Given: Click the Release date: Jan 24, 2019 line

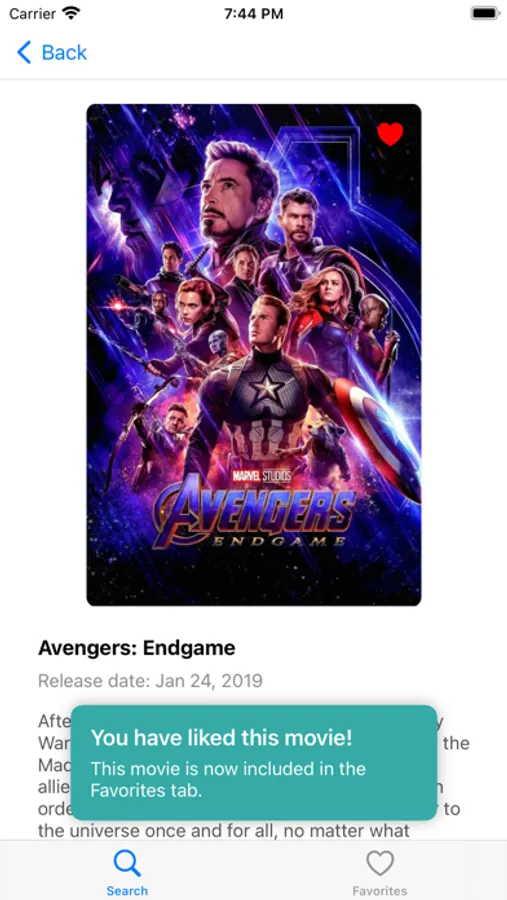Looking at the screenshot, I should tap(150, 681).
